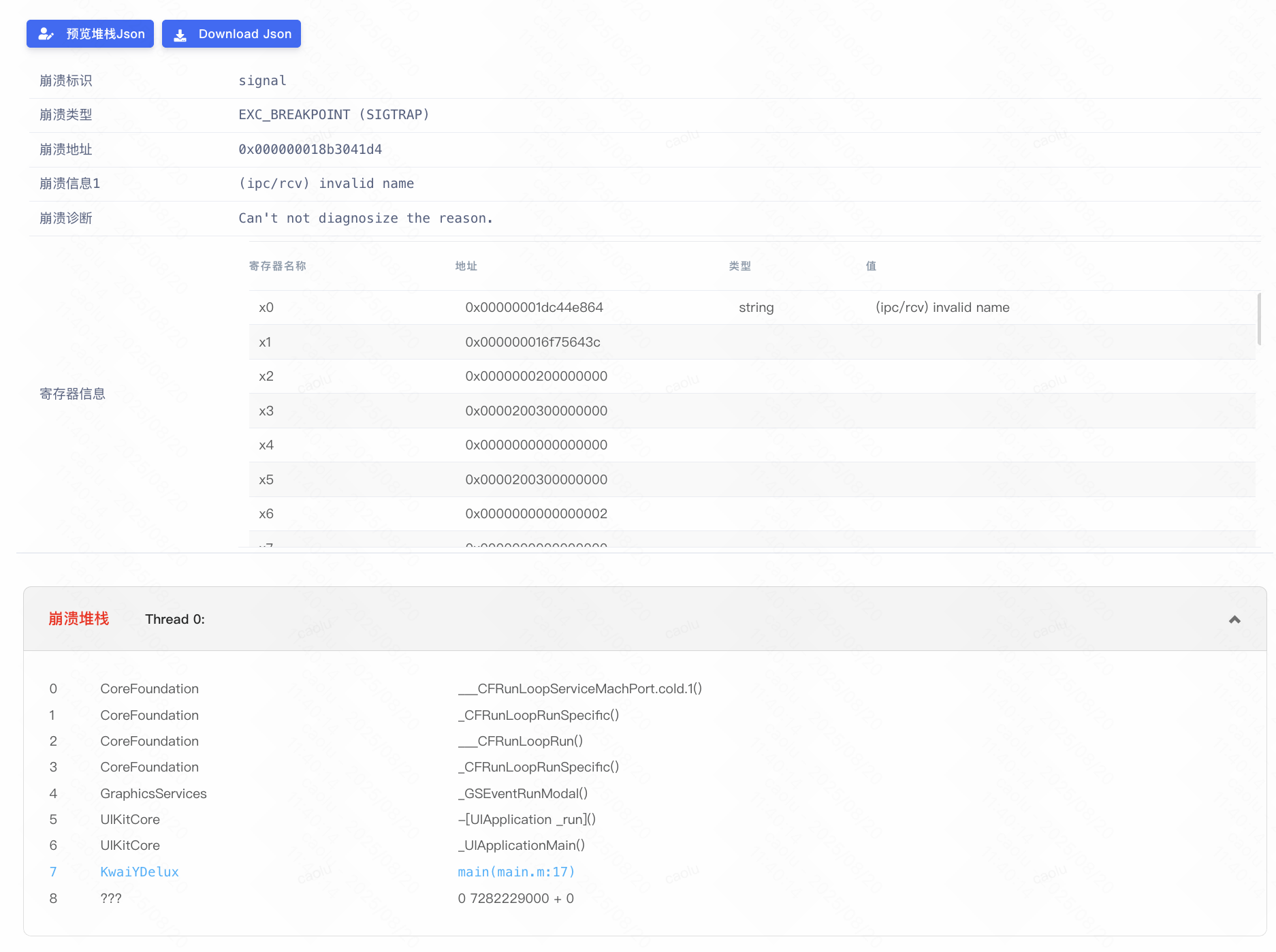Click the string type cell for x0
This screenshot has height=952, width=1276.
pos(756,307)
